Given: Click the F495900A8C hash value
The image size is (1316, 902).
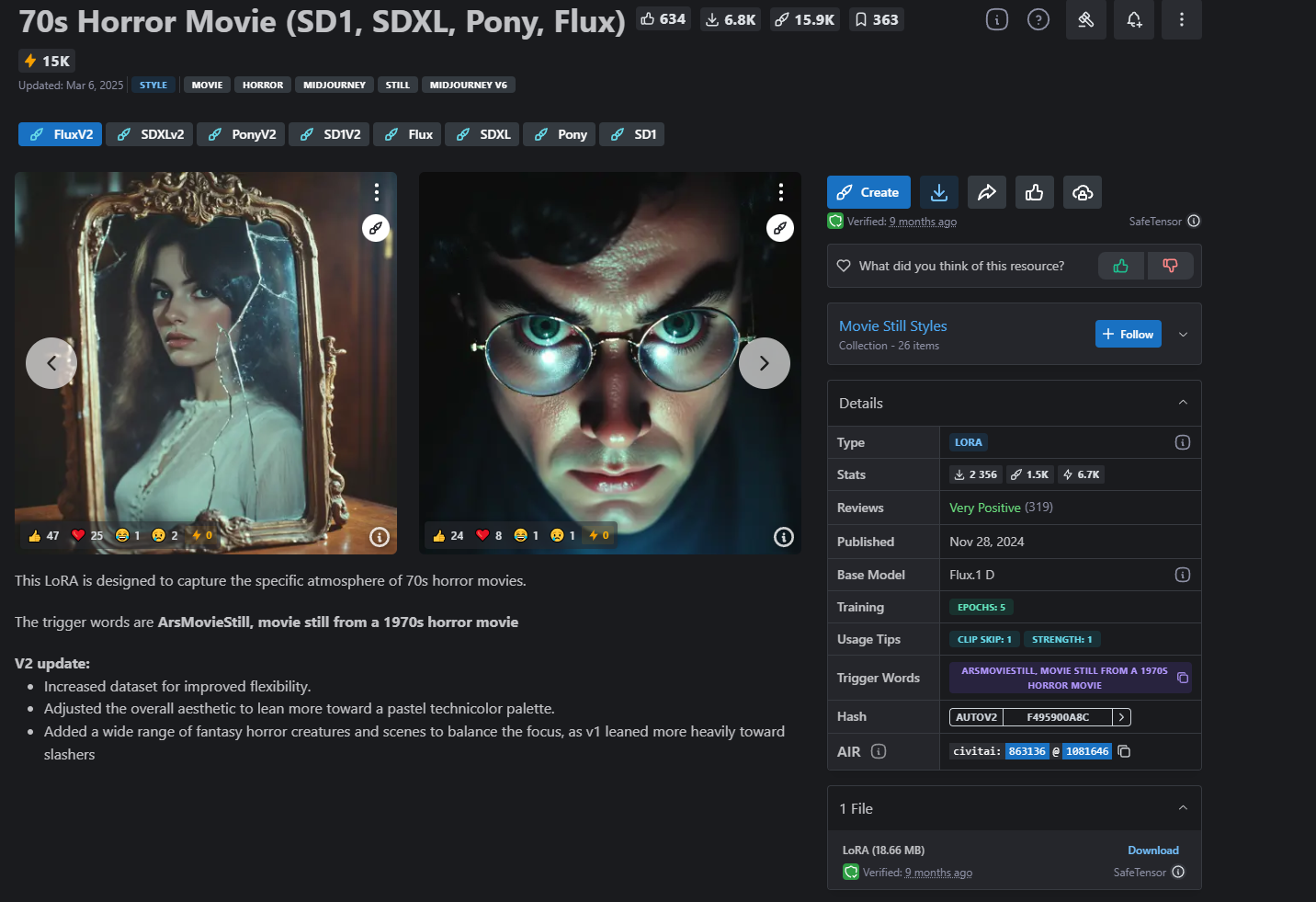Looking at the screenshot, I should 1058,717.
